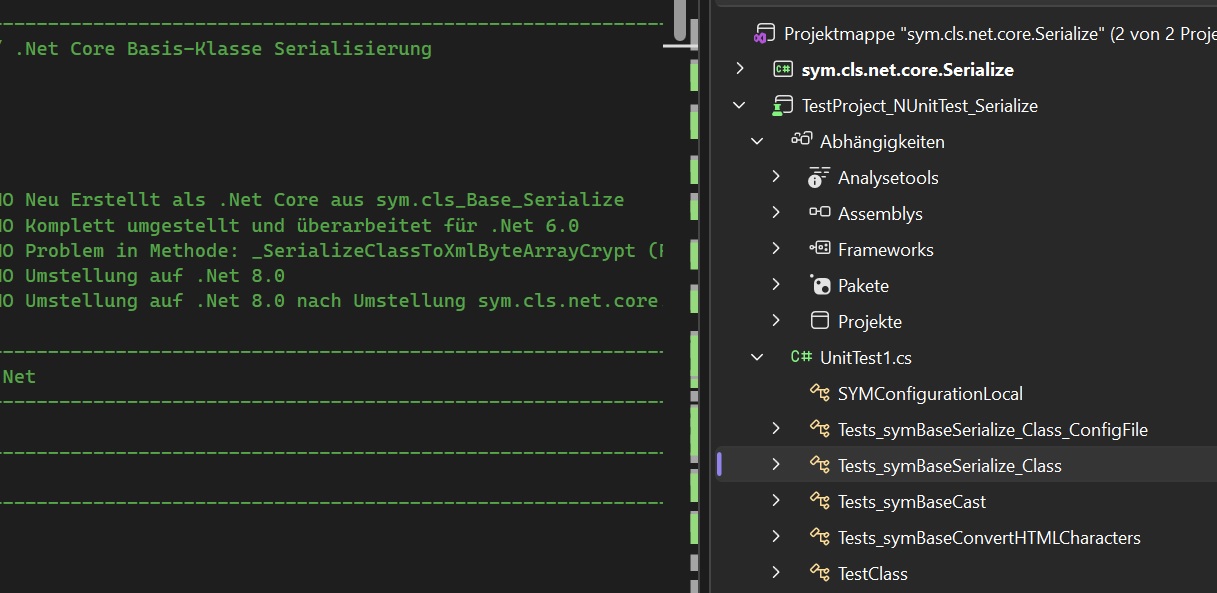1217x593 pixels.
Task: Click the class icon of Tests_symBaseCast
Action: tap(819, 502)
